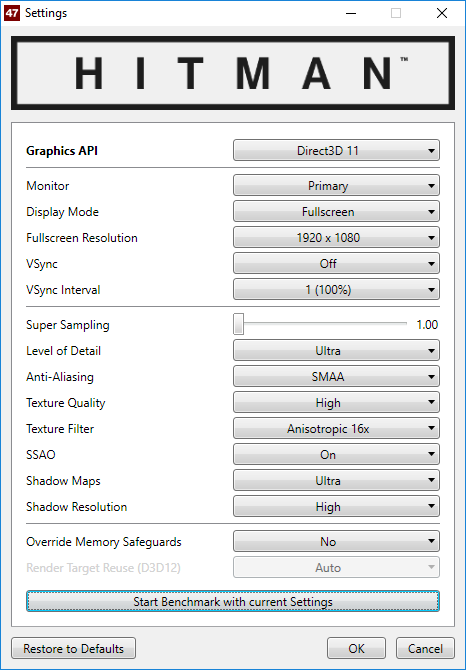Open the Shadow Resolution dropdown
The height and width of the screenshot is (670, 466).
coord(336,507)
